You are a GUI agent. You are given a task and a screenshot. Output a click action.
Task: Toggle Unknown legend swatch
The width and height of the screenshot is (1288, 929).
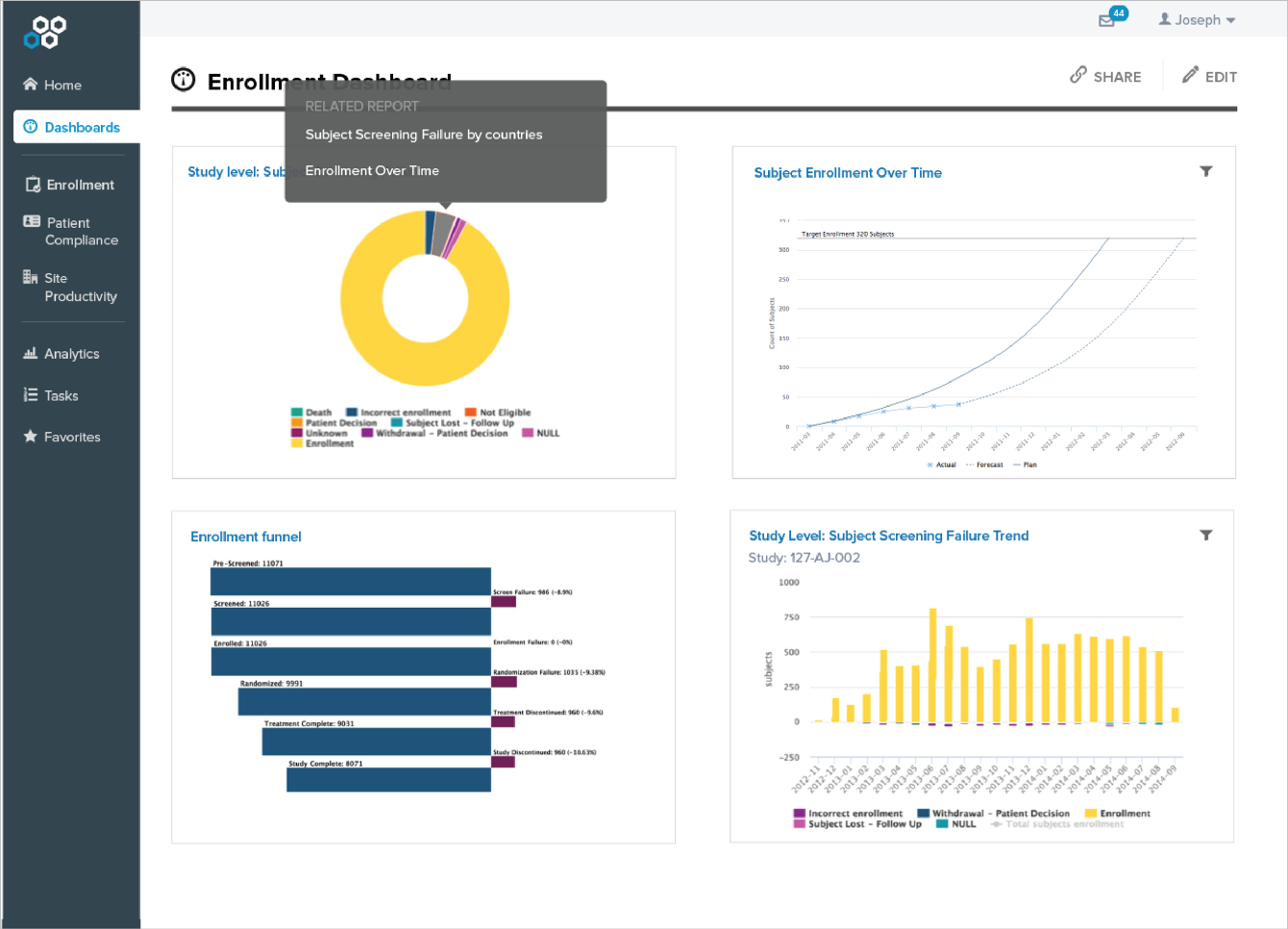(x=297, y=433)
